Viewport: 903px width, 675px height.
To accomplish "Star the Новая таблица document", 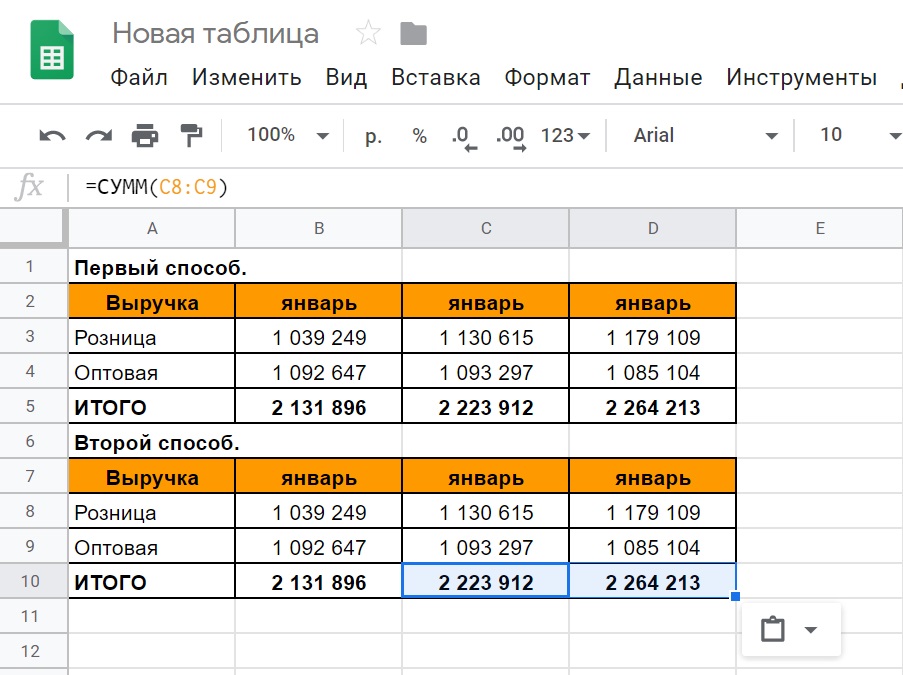I will click(368, 33).
